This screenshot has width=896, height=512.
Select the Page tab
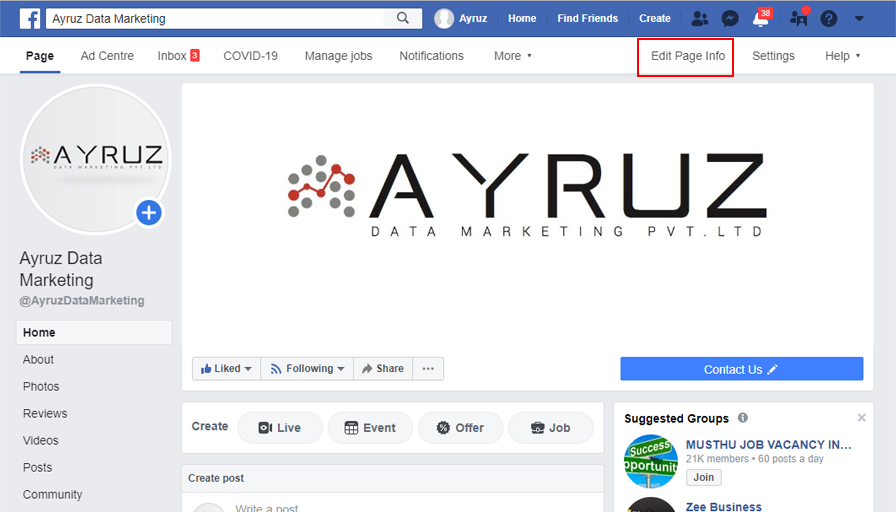click(40, 56)
